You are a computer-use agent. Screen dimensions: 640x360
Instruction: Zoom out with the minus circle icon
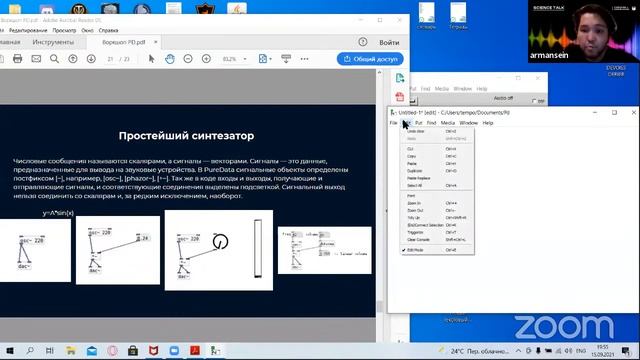click(x=188, y=59)
